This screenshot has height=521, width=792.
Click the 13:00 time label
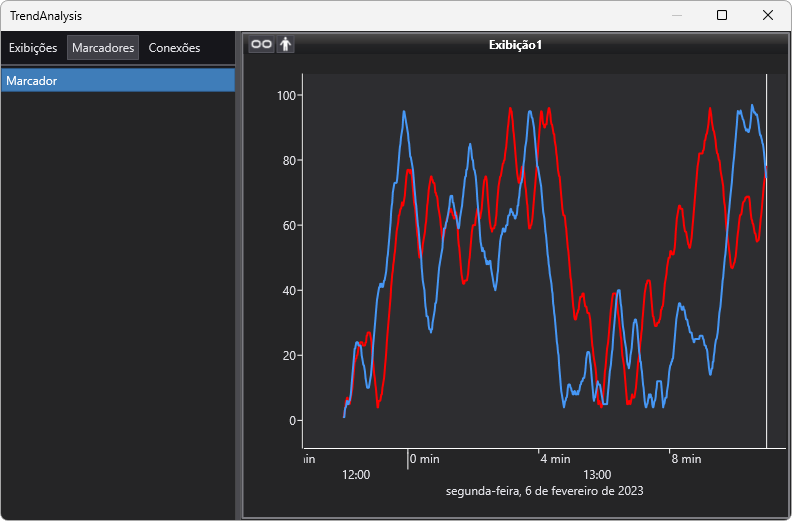(597, 474)
